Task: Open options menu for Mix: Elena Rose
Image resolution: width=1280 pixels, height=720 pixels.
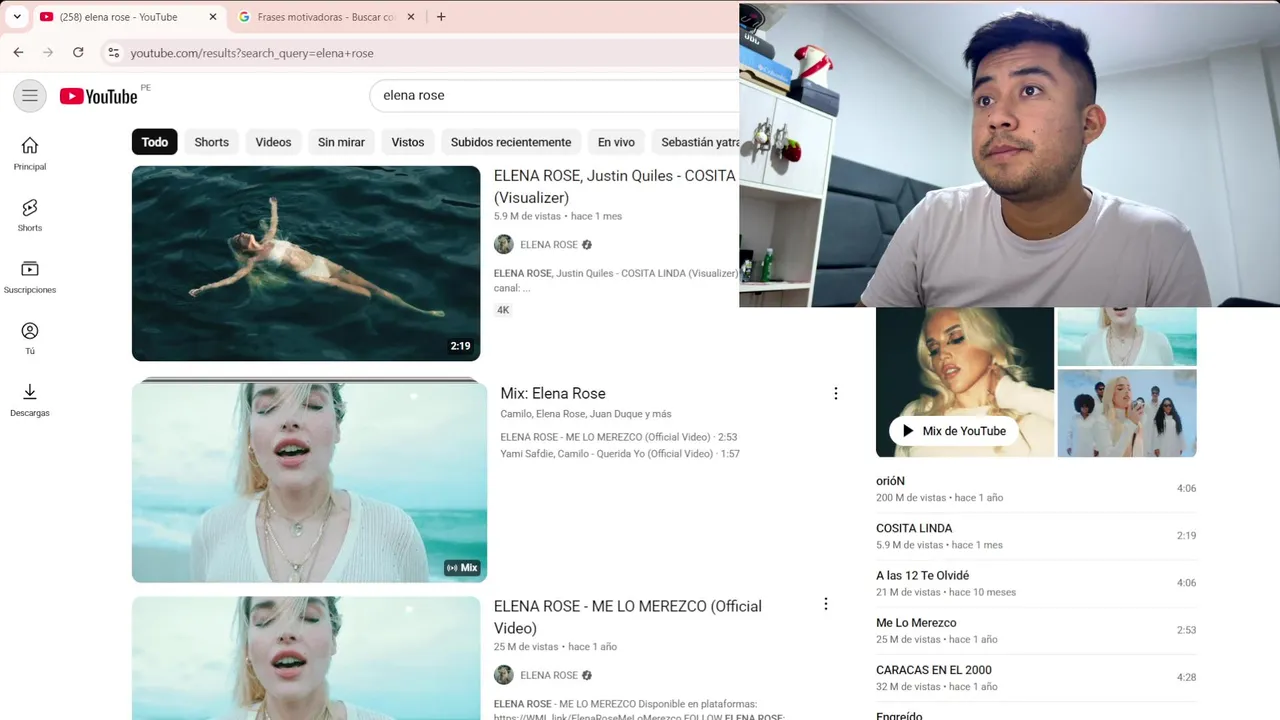Action: (836, 394)
